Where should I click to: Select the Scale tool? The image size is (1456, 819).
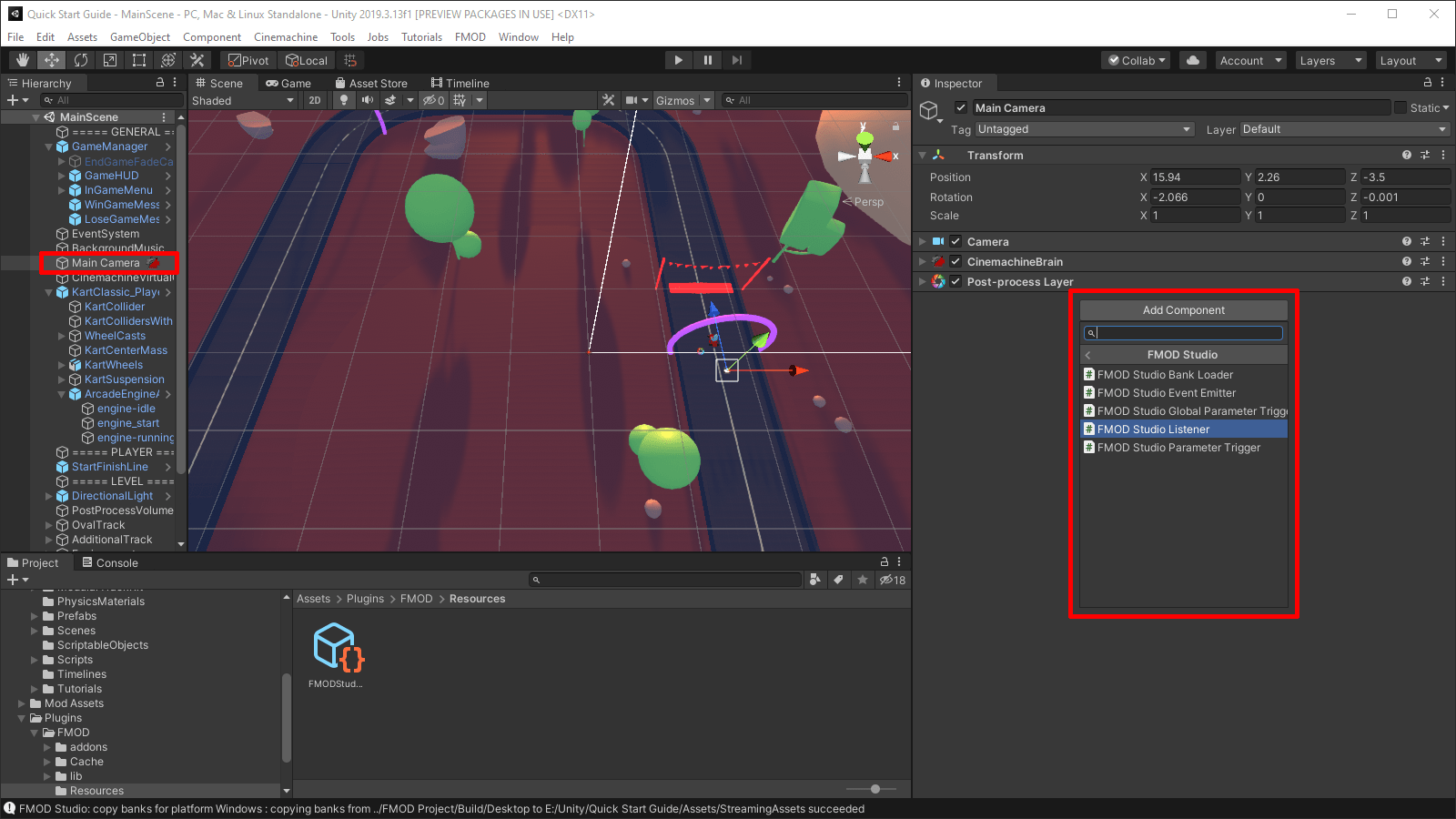point(110,60)
